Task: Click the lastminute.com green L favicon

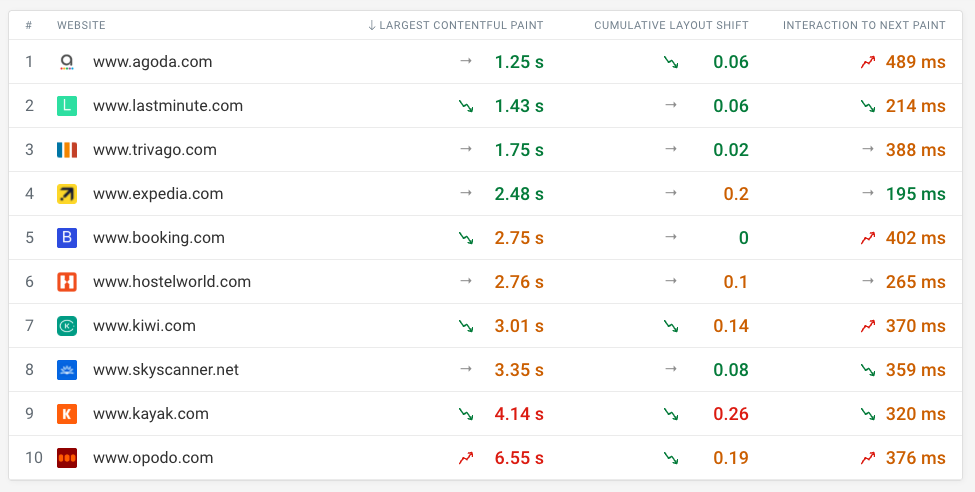Action: point(67,106)
